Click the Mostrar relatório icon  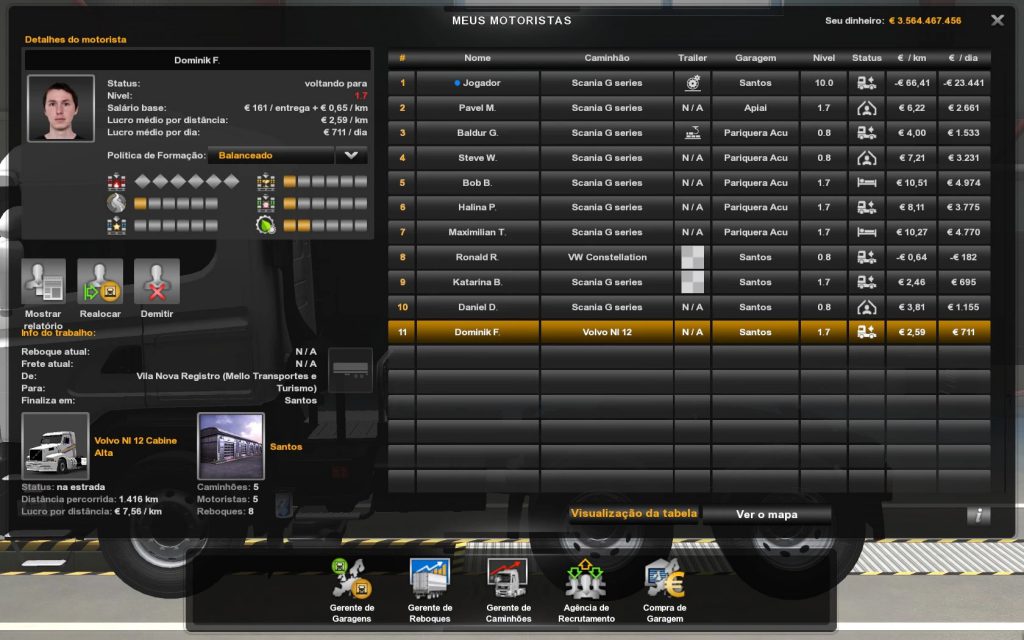[44, 282]
